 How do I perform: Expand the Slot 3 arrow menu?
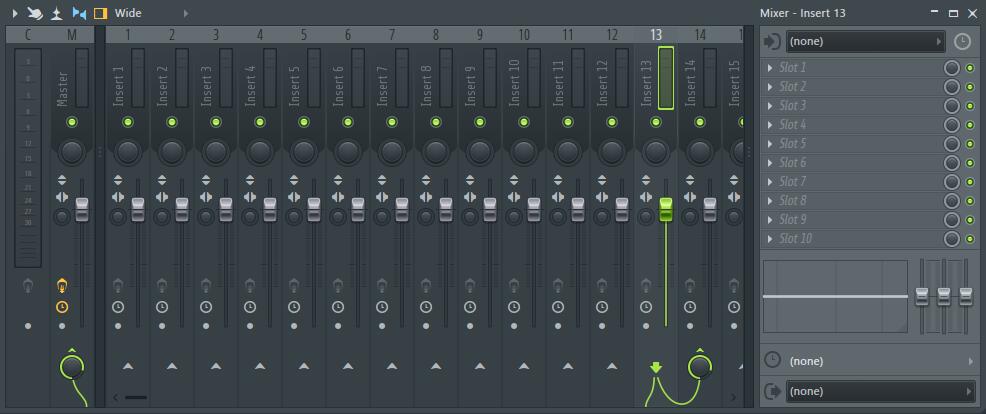tap(770, 106)
